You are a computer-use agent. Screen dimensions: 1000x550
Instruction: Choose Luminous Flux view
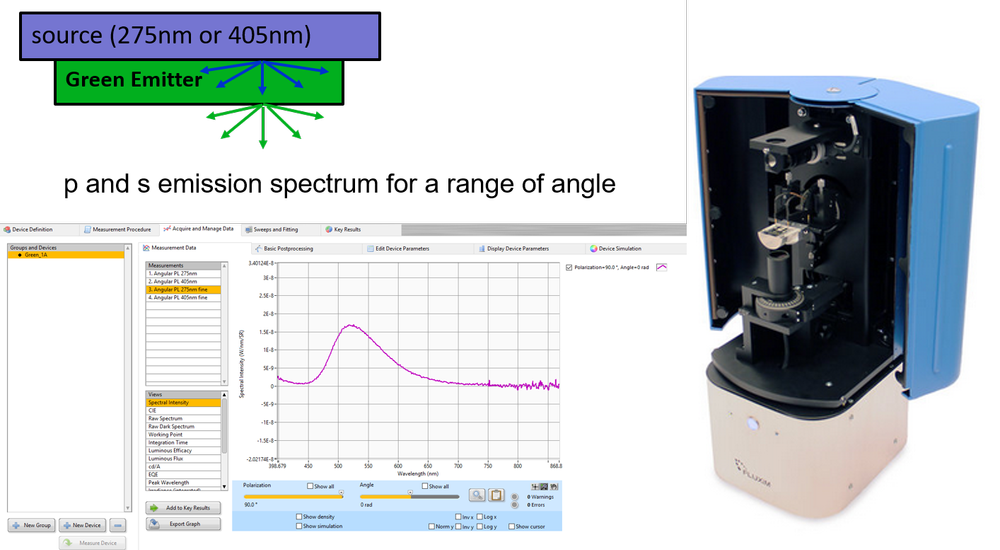pos(184,459)
